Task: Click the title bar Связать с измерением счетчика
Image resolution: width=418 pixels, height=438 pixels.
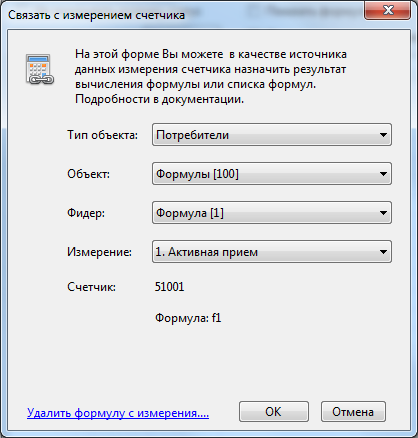Action: pyautogui.click(x=96, y=15)
